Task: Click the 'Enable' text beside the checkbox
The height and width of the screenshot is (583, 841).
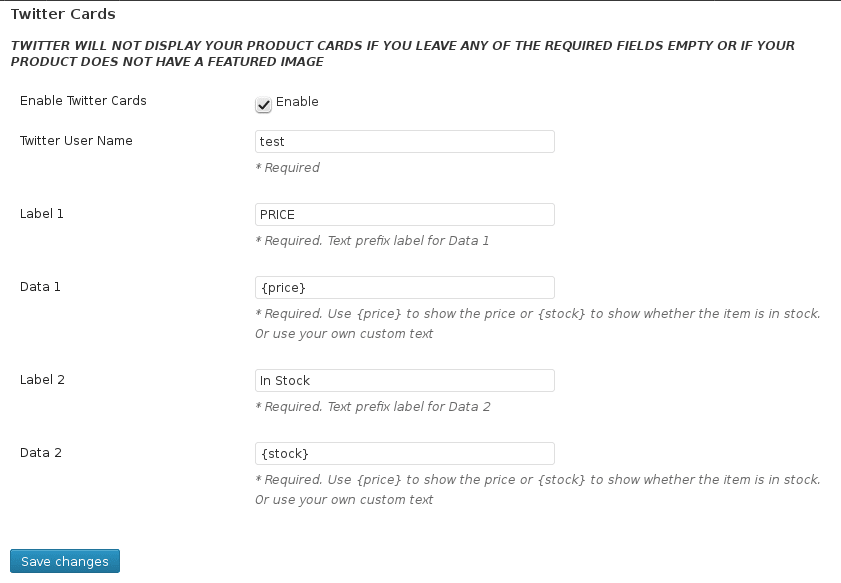Action: pos(297,102)
